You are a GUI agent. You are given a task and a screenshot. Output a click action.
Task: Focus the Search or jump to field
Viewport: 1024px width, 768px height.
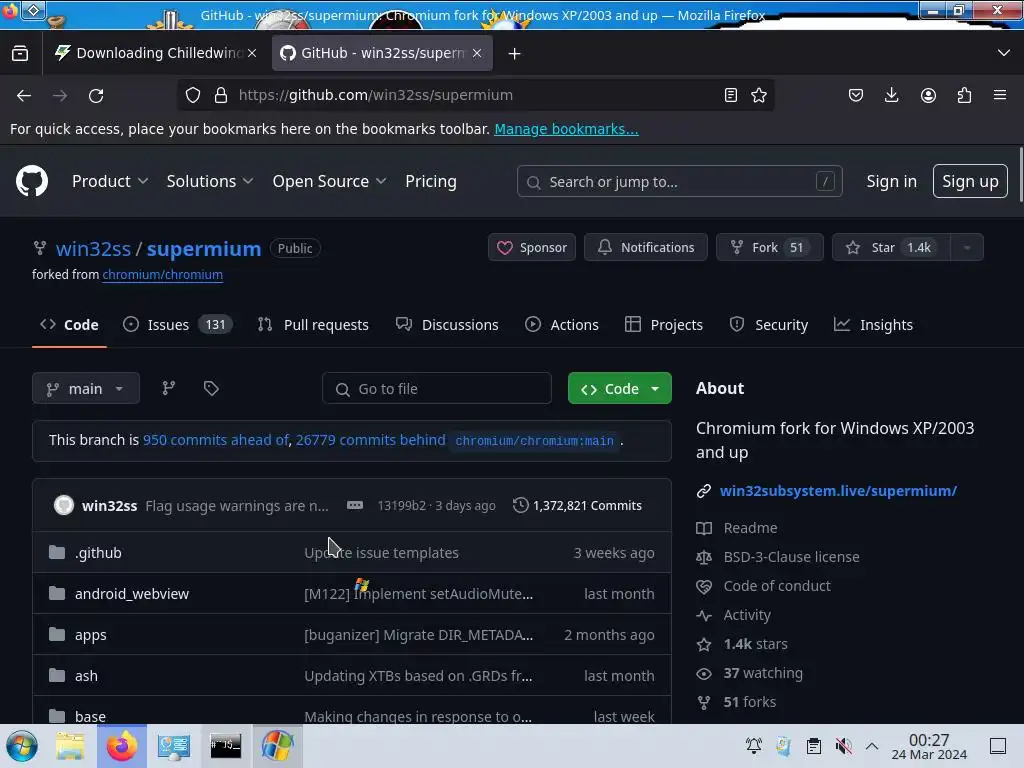(679, 182)
